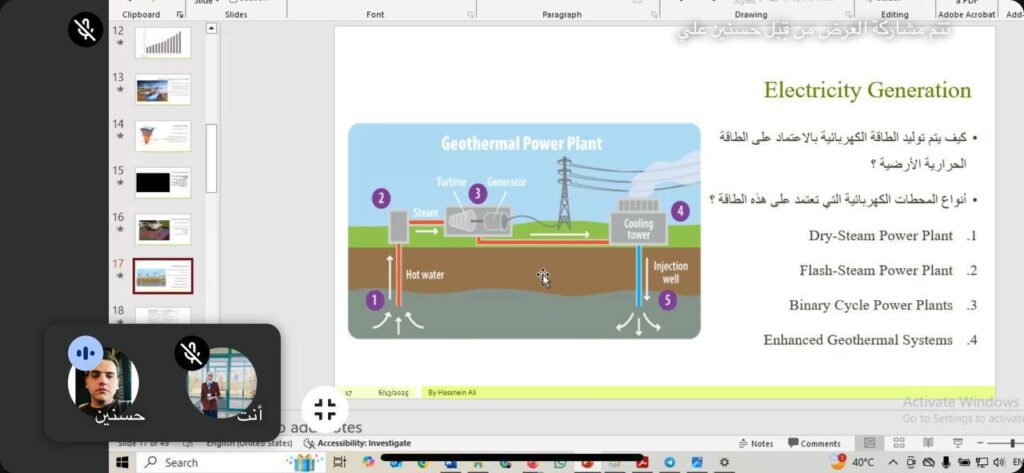The image size is (1024, 473).
Task: Open the Font group dialog launcher
Action: [470, 15]
